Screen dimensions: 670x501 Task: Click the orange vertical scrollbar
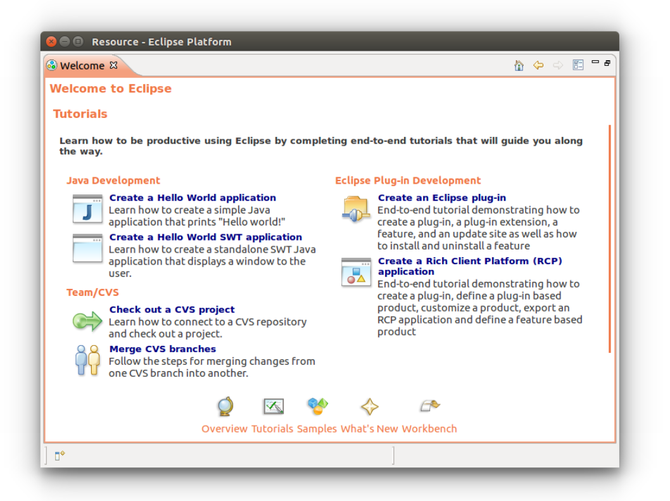pyautogui.click(x=610, y=239)
